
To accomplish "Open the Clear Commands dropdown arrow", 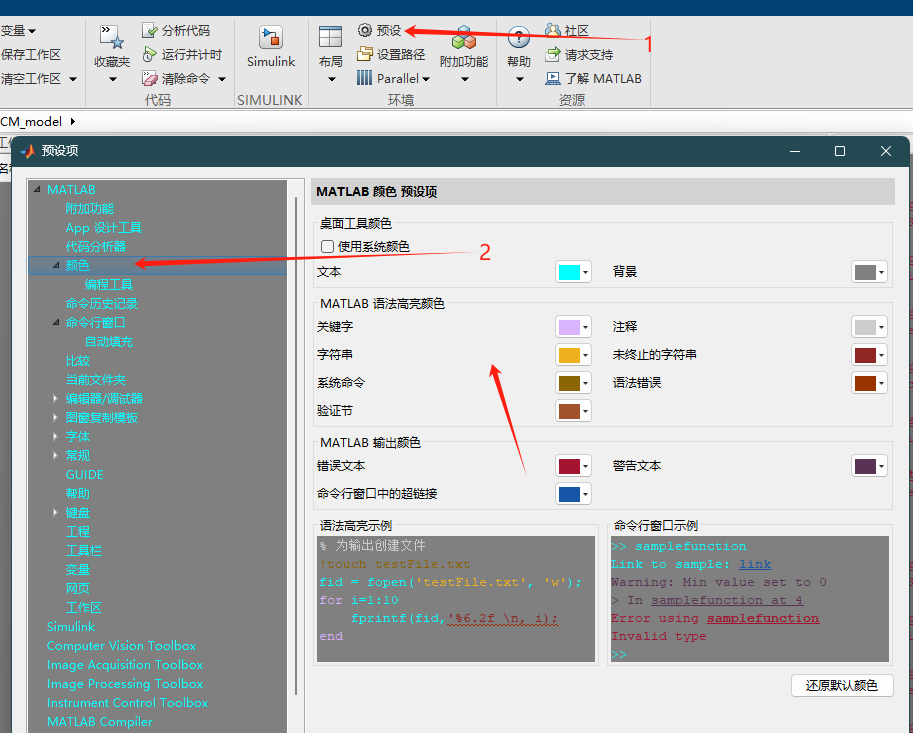I will tap(222, 79).
